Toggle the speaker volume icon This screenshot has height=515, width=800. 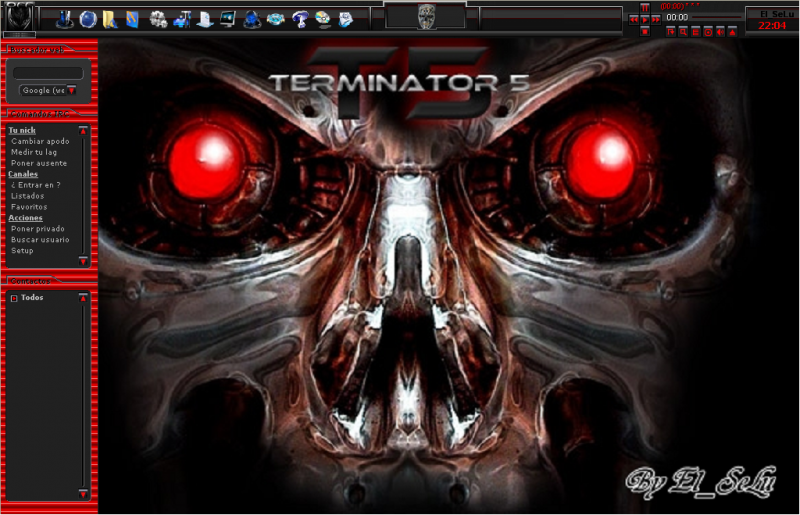720,32
